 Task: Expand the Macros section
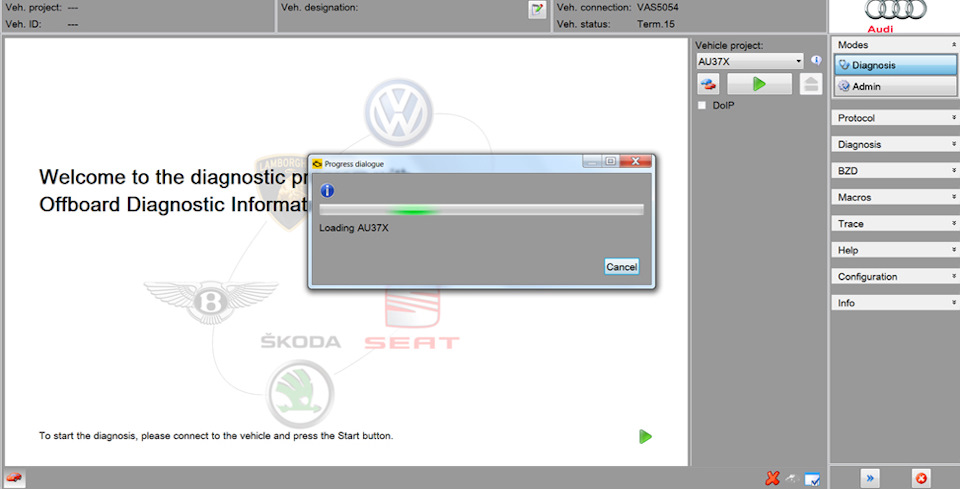click(895, 197)
